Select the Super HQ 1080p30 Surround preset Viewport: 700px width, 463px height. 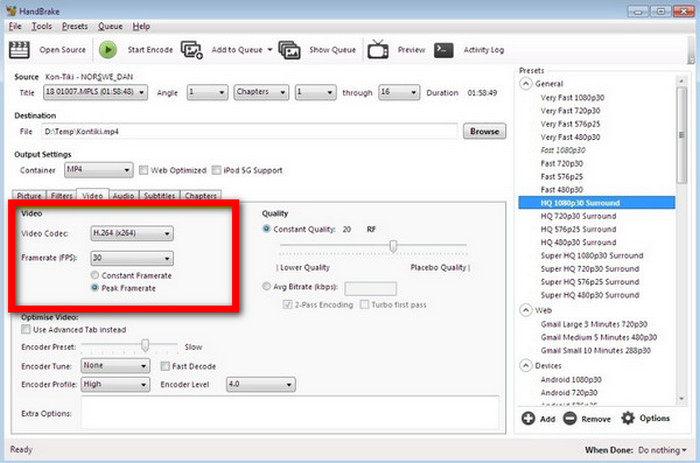coord(592,255)
